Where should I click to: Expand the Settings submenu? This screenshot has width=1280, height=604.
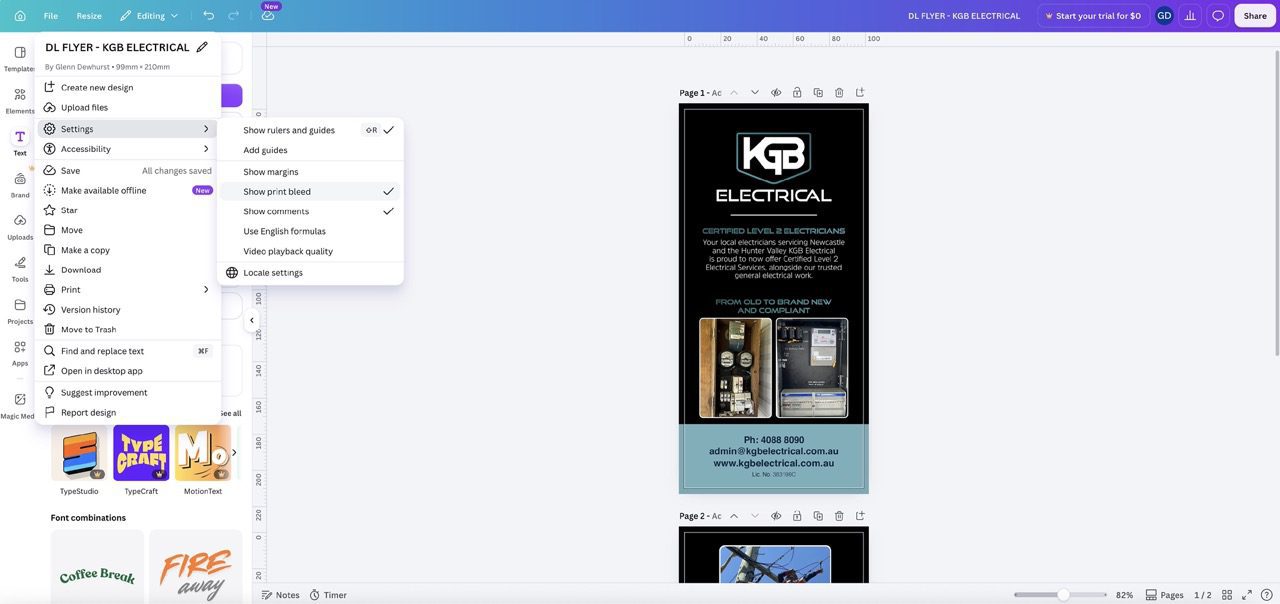(x=127, y=129)
